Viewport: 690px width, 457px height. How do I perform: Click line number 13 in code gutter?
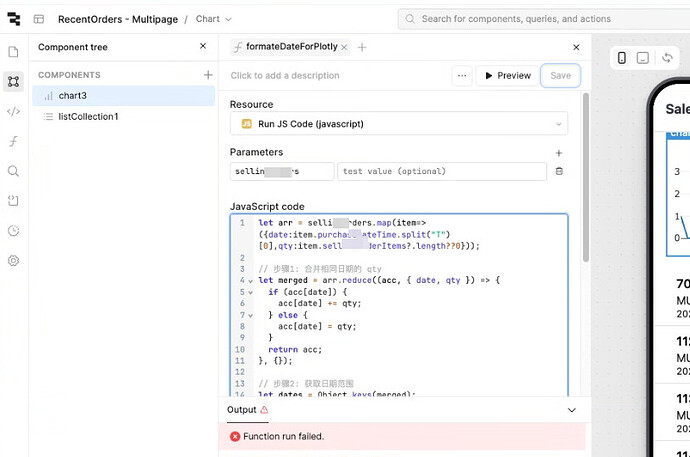click(x=239, y=384)
